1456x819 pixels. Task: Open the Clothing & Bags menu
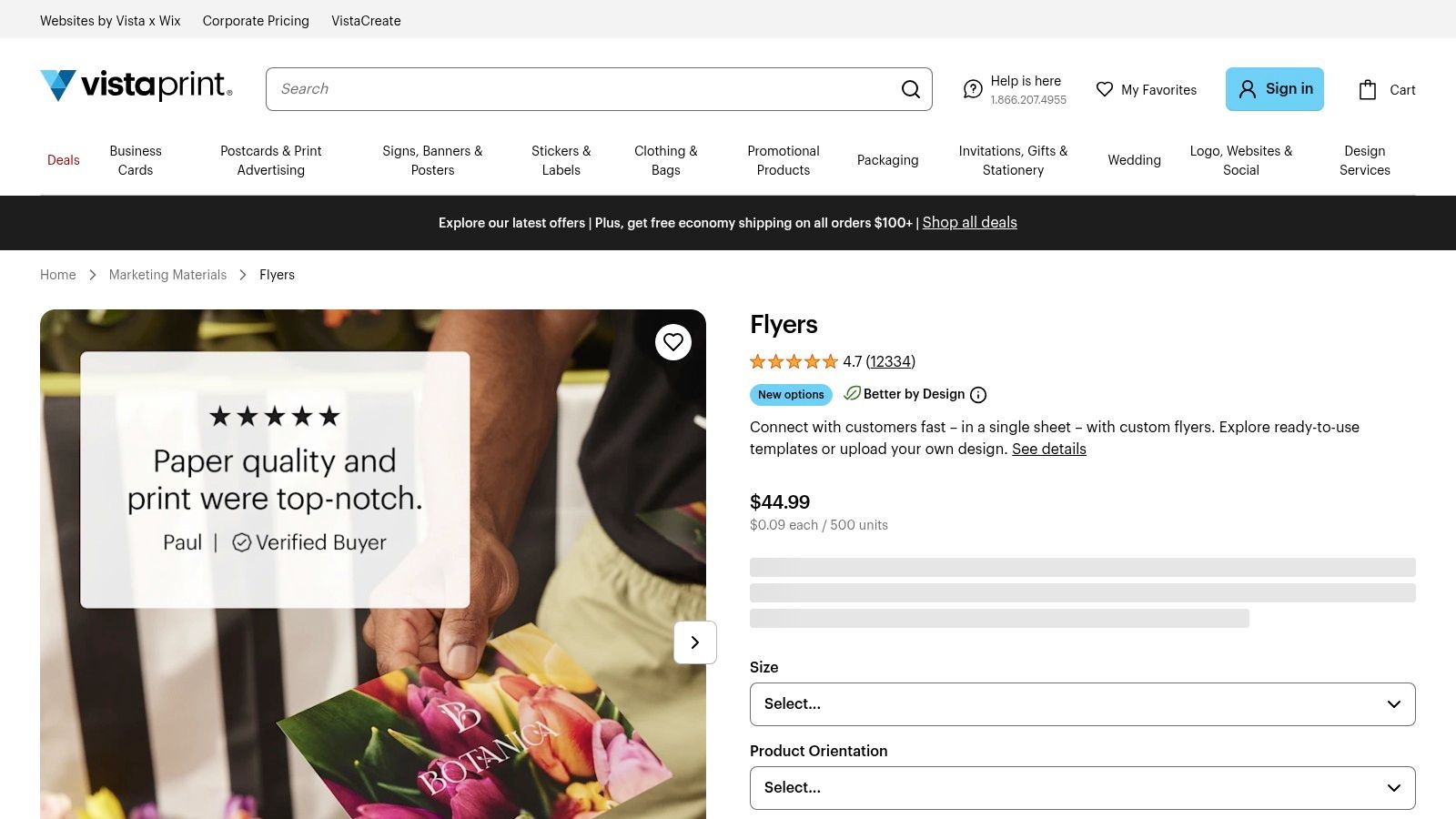coord(666,160)
